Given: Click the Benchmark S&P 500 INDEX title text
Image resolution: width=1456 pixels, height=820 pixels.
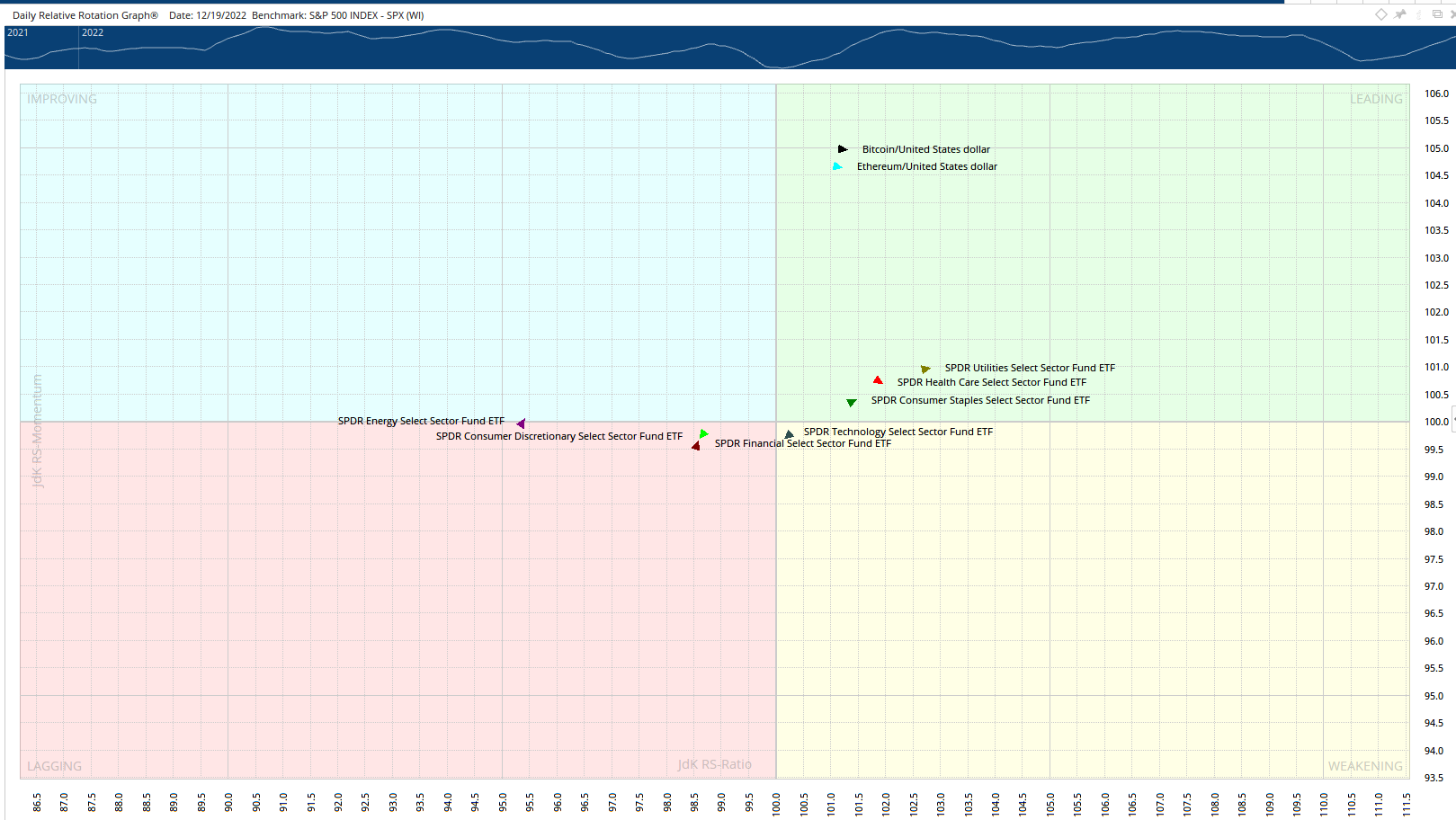Looking at the screenshot, I should click(337, 15).
